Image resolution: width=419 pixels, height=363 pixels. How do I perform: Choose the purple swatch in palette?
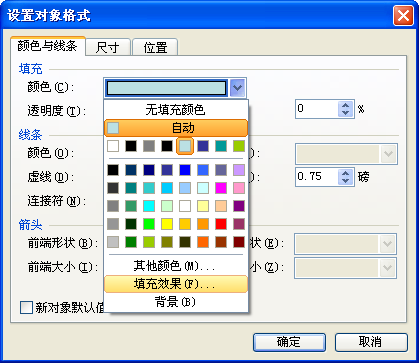click(x=239, y=206)
